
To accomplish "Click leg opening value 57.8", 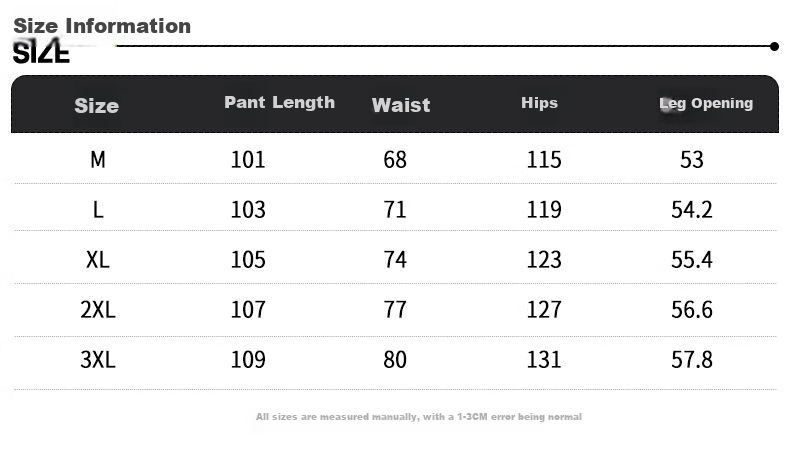I will [x=692, y=359].
